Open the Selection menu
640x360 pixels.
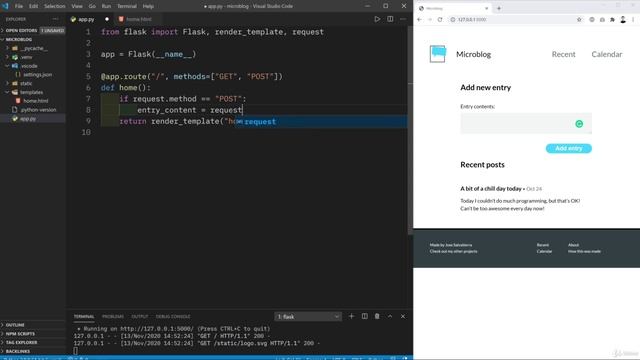[55, 6]
